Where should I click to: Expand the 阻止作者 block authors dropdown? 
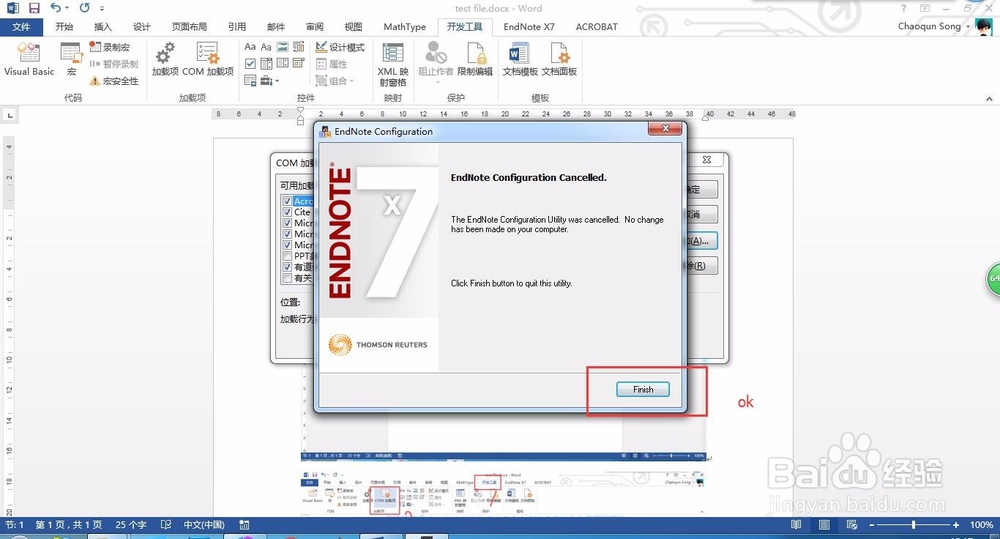pos(437,82)
